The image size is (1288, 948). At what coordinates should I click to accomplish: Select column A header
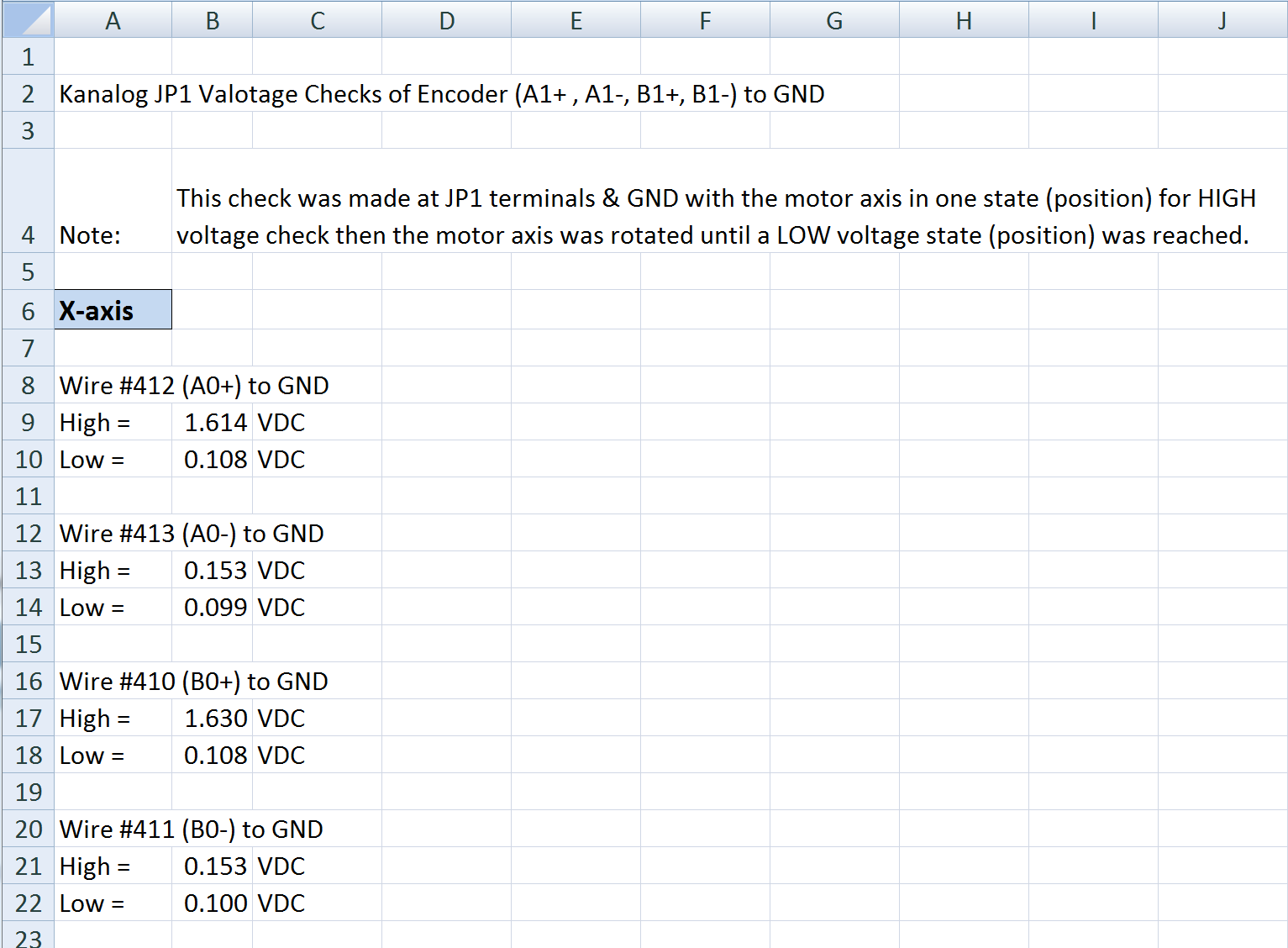coord(113,18)
